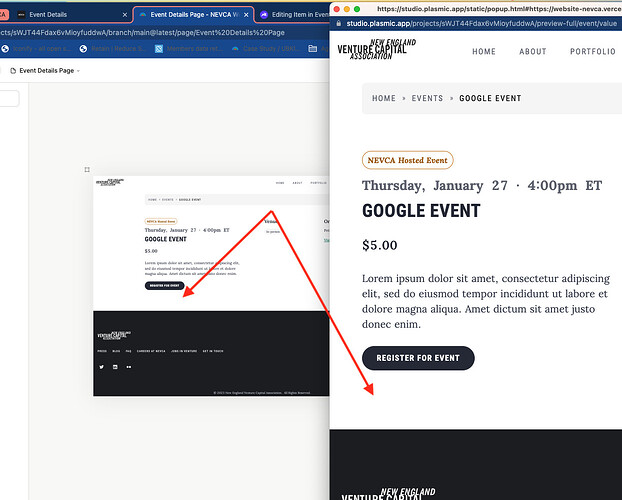
Task: Open the Iconify bookmark
Action: click(38, 48)
